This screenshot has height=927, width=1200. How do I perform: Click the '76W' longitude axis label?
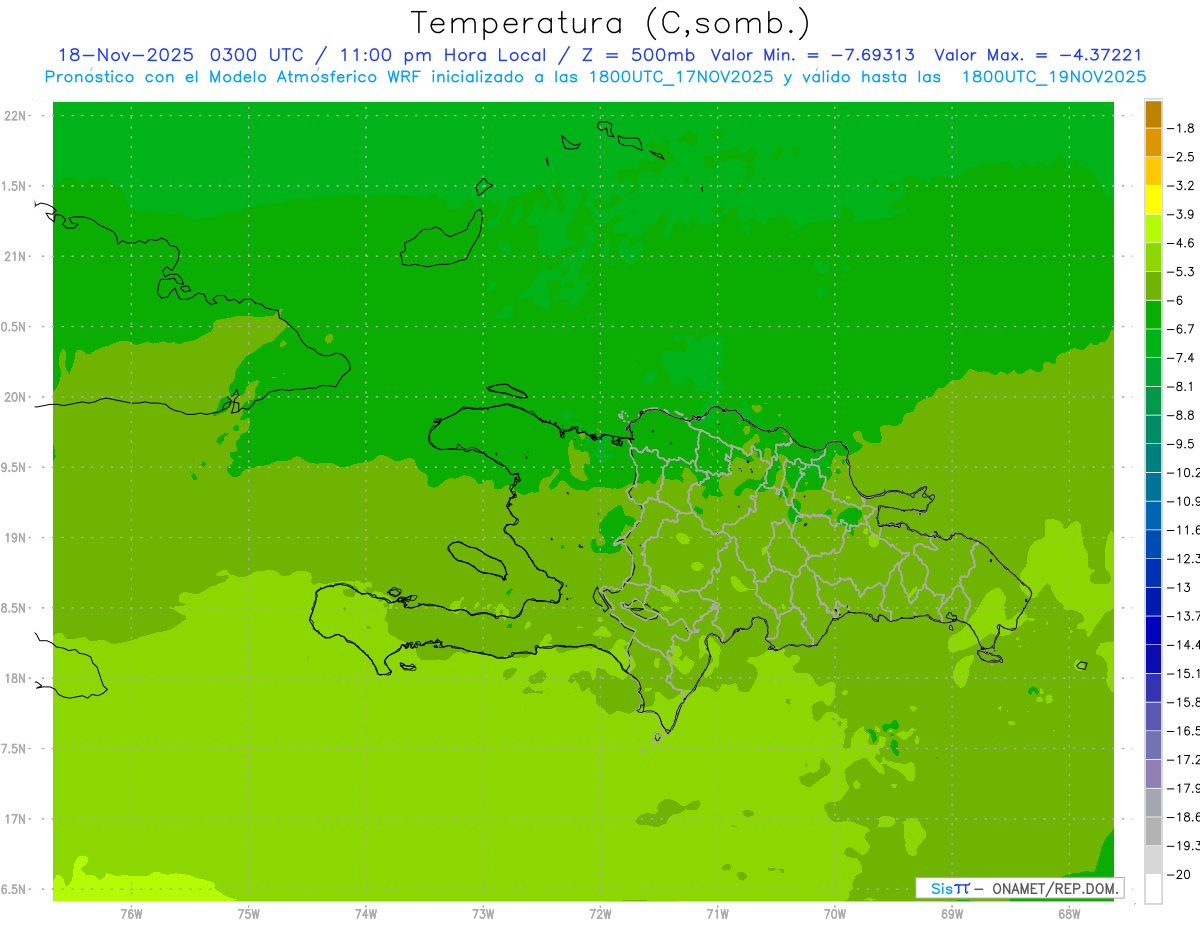[131, 913]
